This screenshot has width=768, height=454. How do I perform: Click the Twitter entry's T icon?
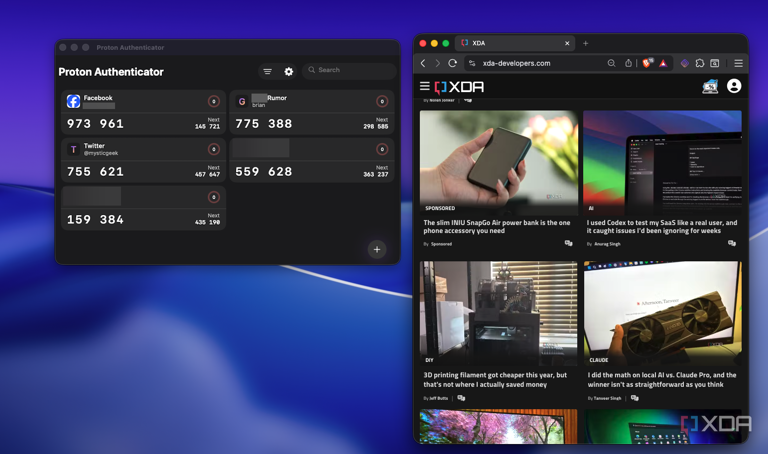click(73, 149)
